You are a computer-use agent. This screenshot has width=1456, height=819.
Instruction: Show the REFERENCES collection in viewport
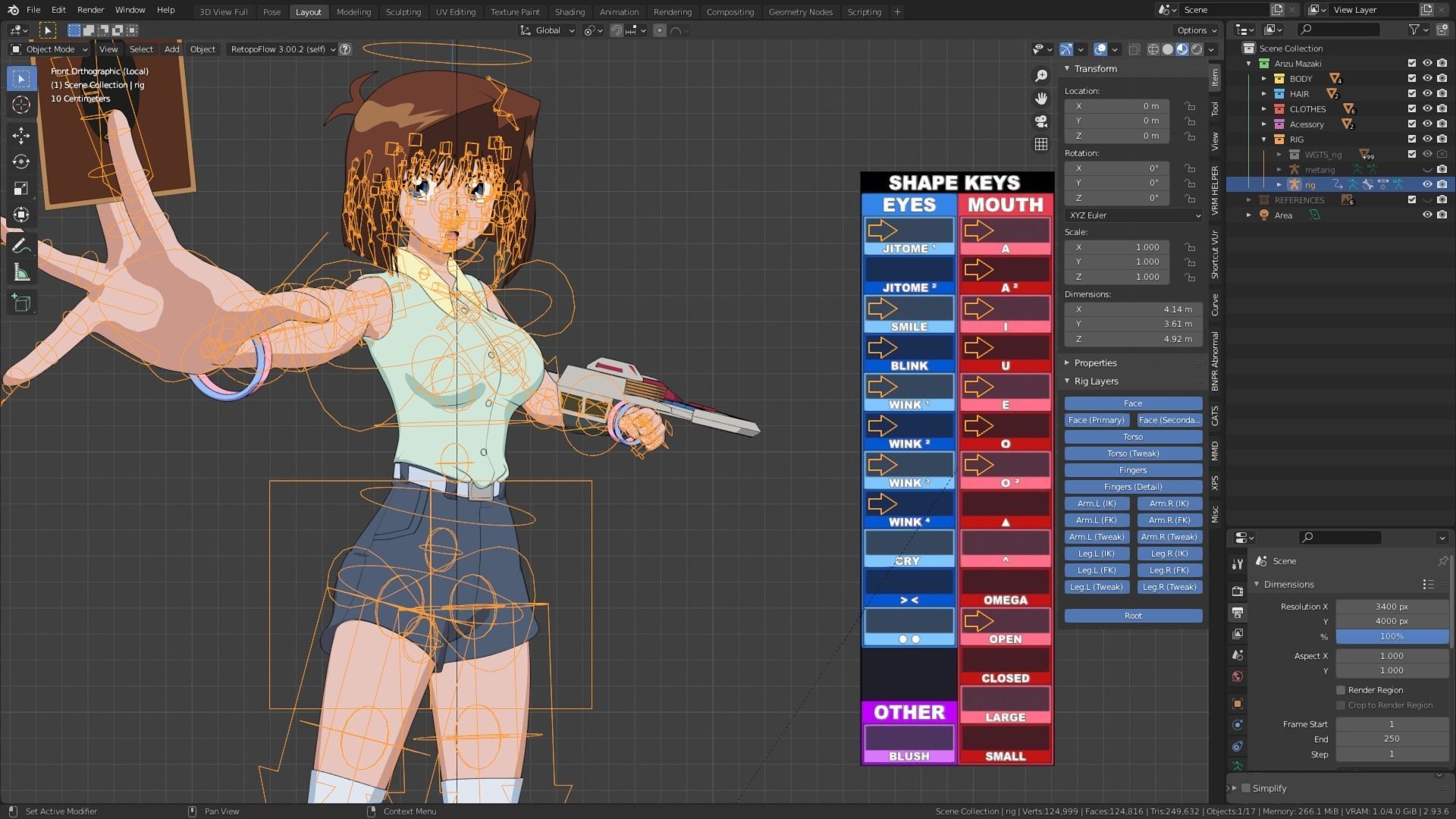click(1427, 200)
